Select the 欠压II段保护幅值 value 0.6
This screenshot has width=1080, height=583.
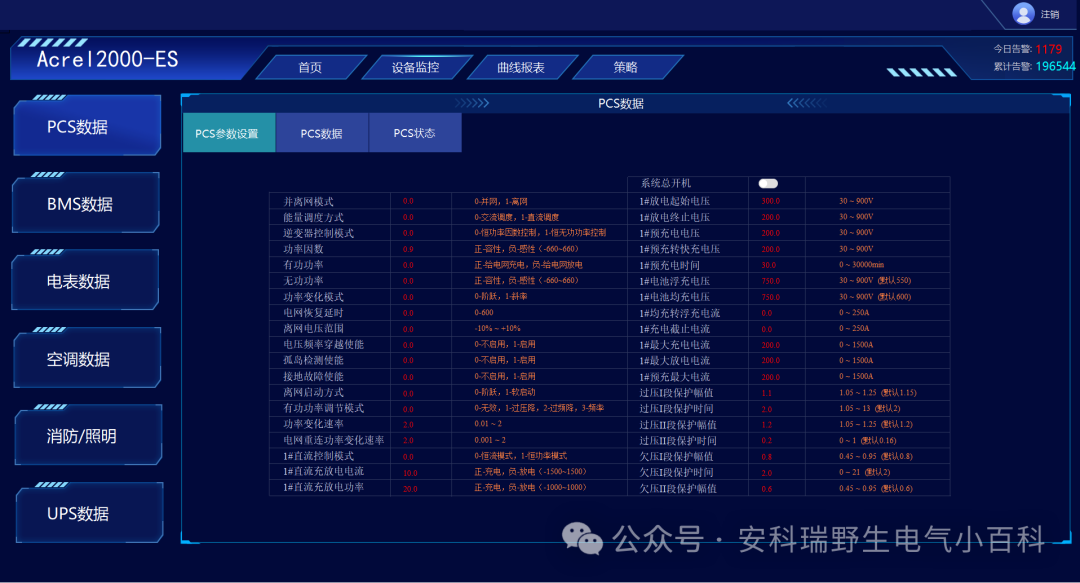(x=767, y=489)
